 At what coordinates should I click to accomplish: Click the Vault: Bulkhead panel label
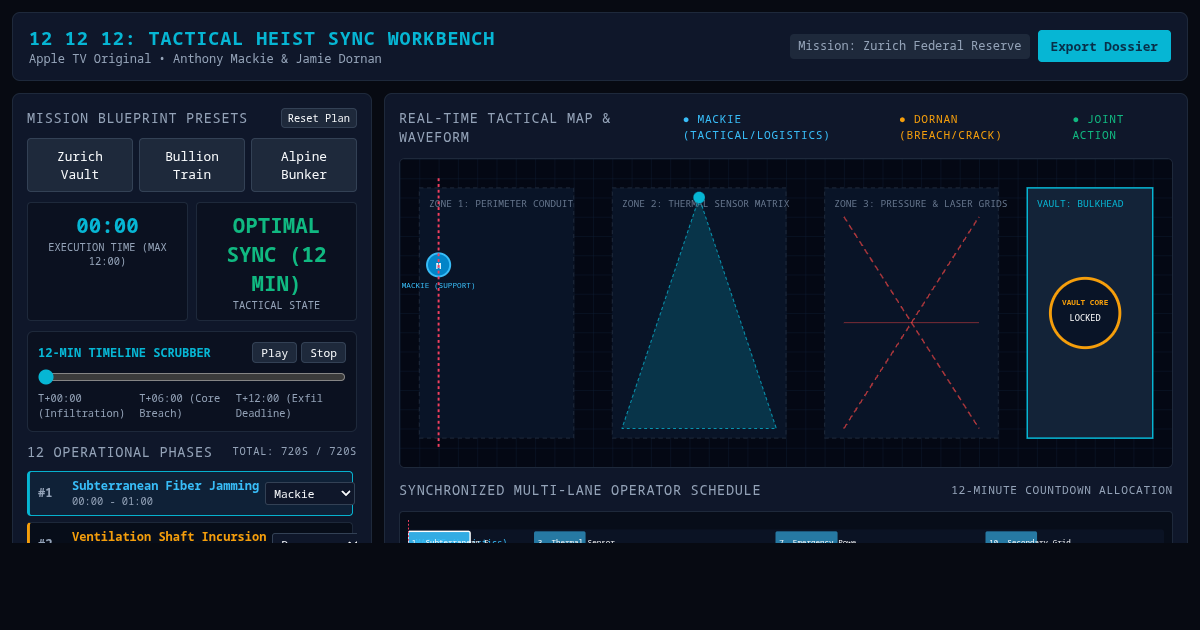point(1080,204)
